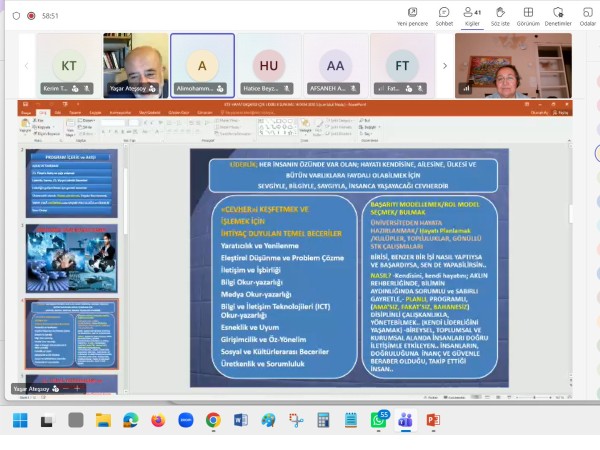This screenshot has height=450, width=600.
Task: Switch to the Gözden Geçir ribbon tab
Action: [x=179, y=112]
